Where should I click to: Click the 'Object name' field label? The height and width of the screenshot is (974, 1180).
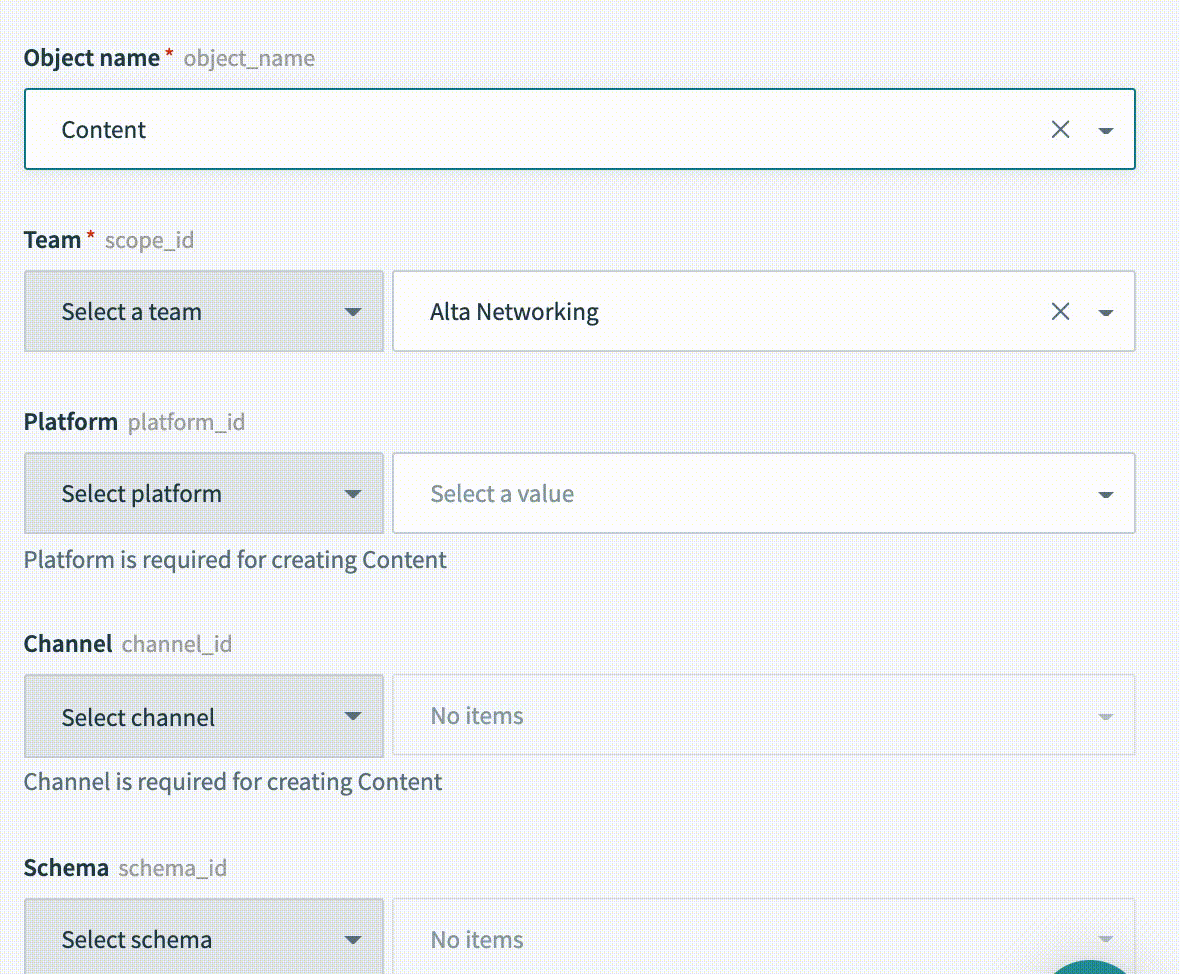click(91, 58)
